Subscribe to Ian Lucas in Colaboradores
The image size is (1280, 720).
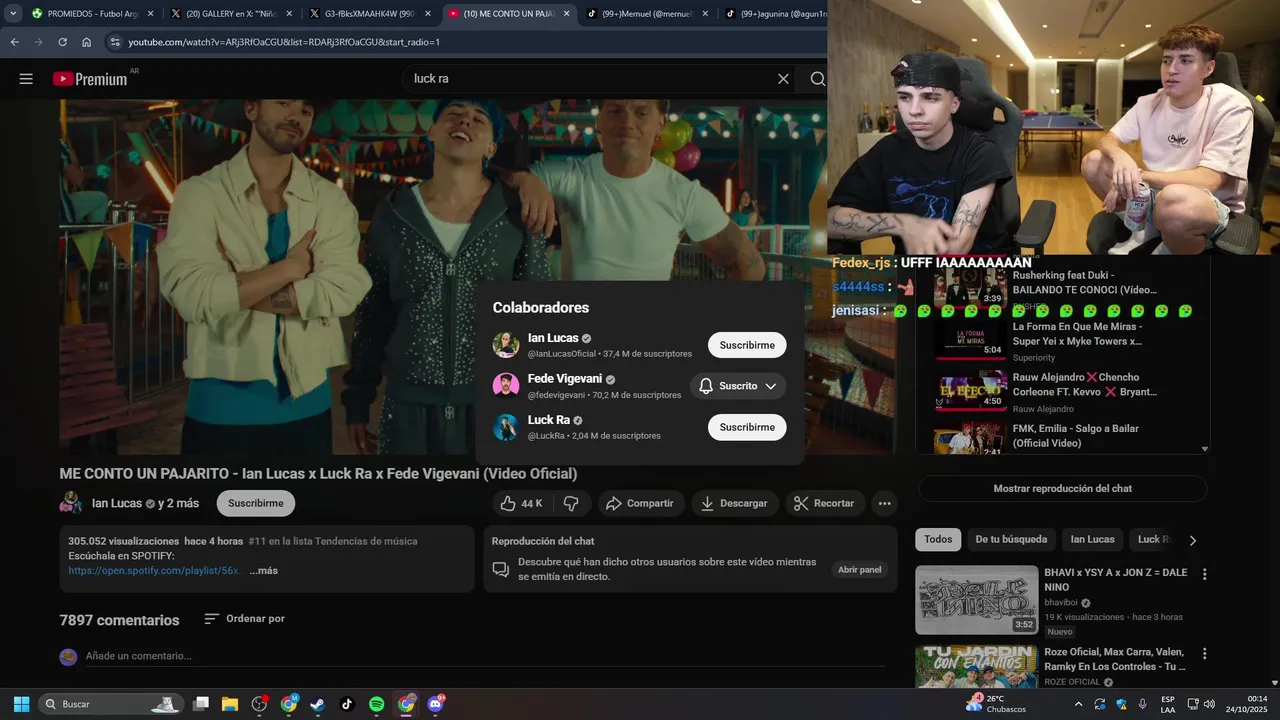[747, 345]
